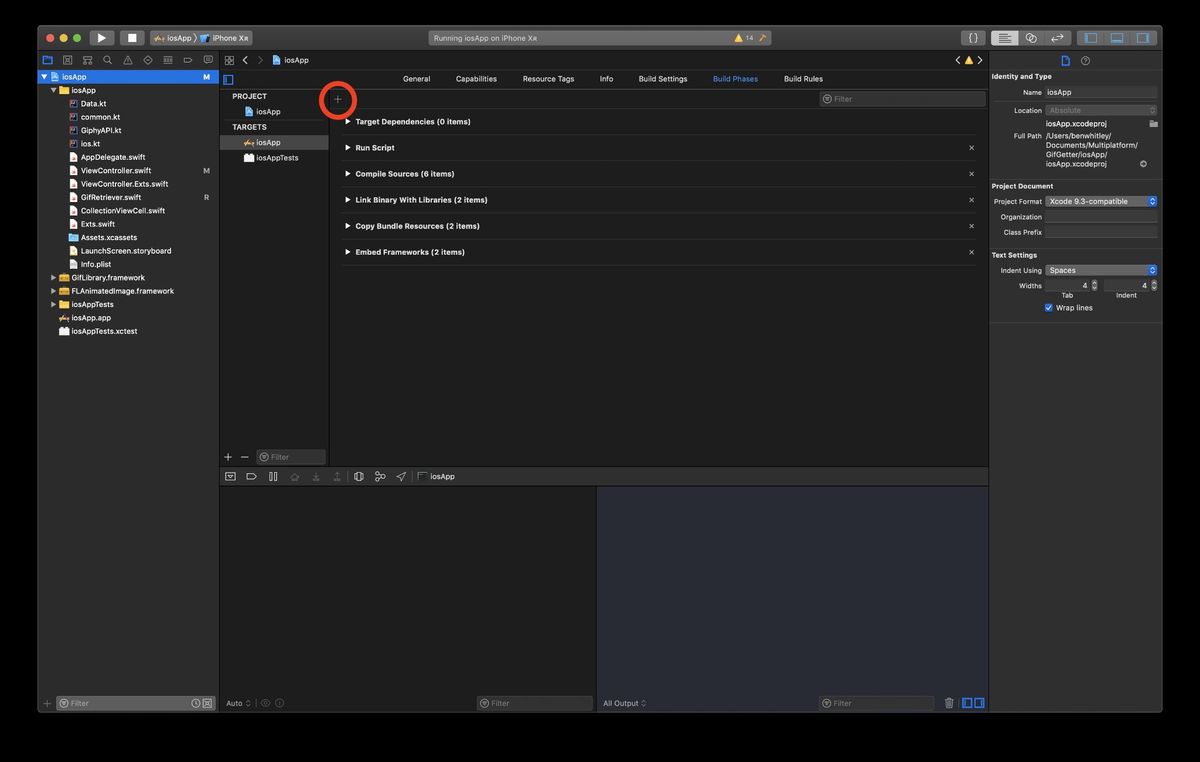Add a new build phase with plus
This screenshot has width=1200, height=762.
[x=338, y=99]
